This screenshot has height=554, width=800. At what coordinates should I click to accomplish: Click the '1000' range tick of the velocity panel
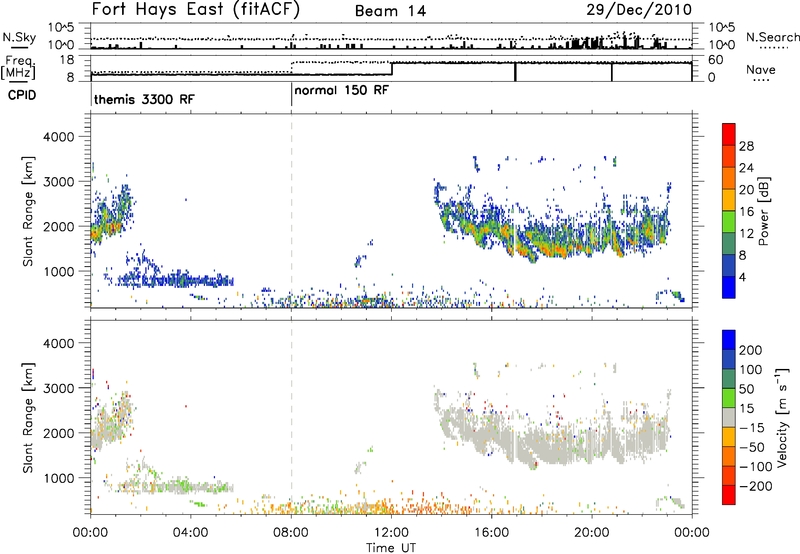[59, 478]
